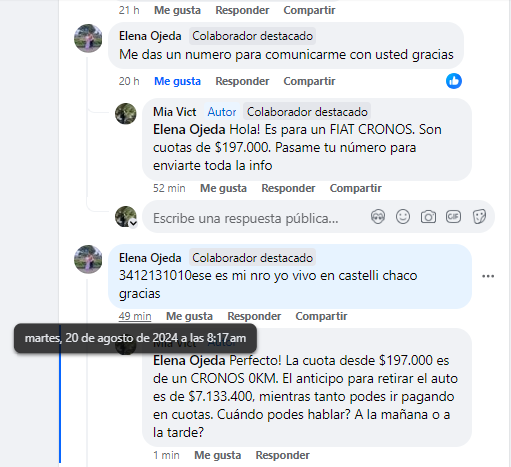Attach photo using camera icon
This screenshot has width=511, height=467.
428,217
